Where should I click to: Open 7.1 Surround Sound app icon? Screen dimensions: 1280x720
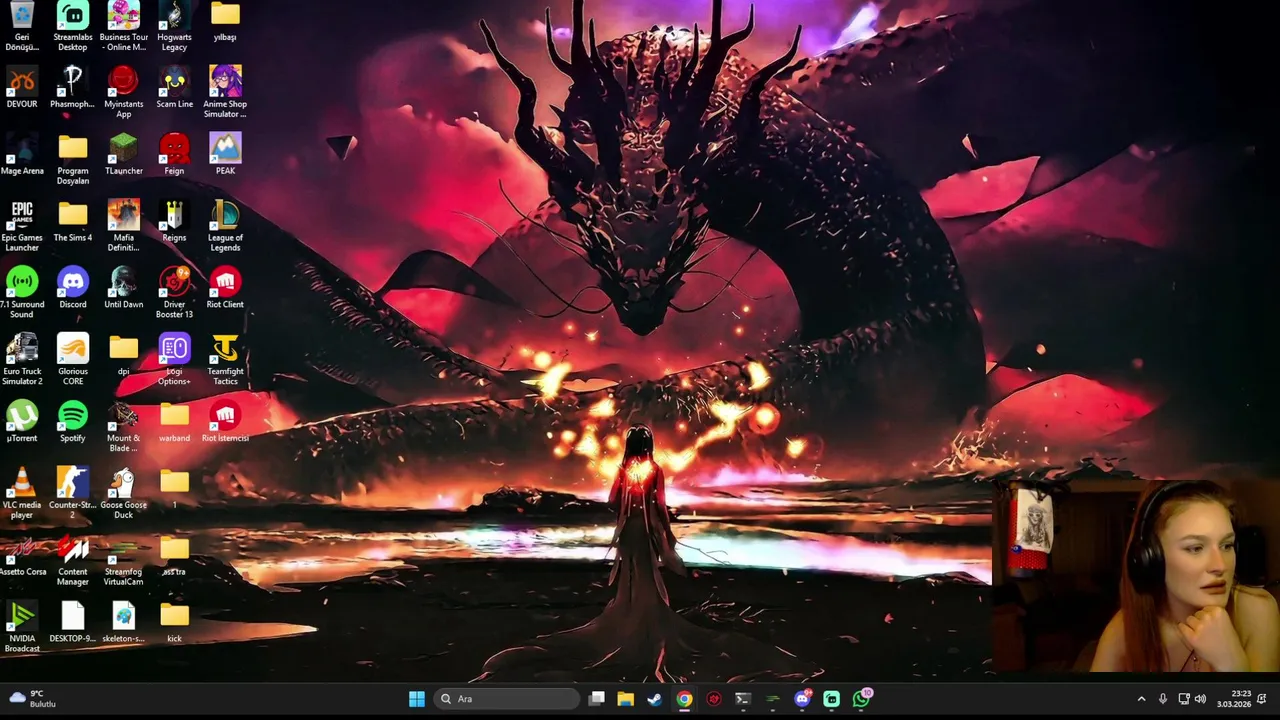coord(22,294)
